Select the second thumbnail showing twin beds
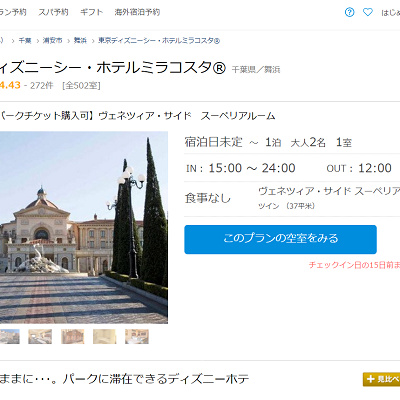Image resolution: width=400 pixels, height=400 pixels. (40, 337)
